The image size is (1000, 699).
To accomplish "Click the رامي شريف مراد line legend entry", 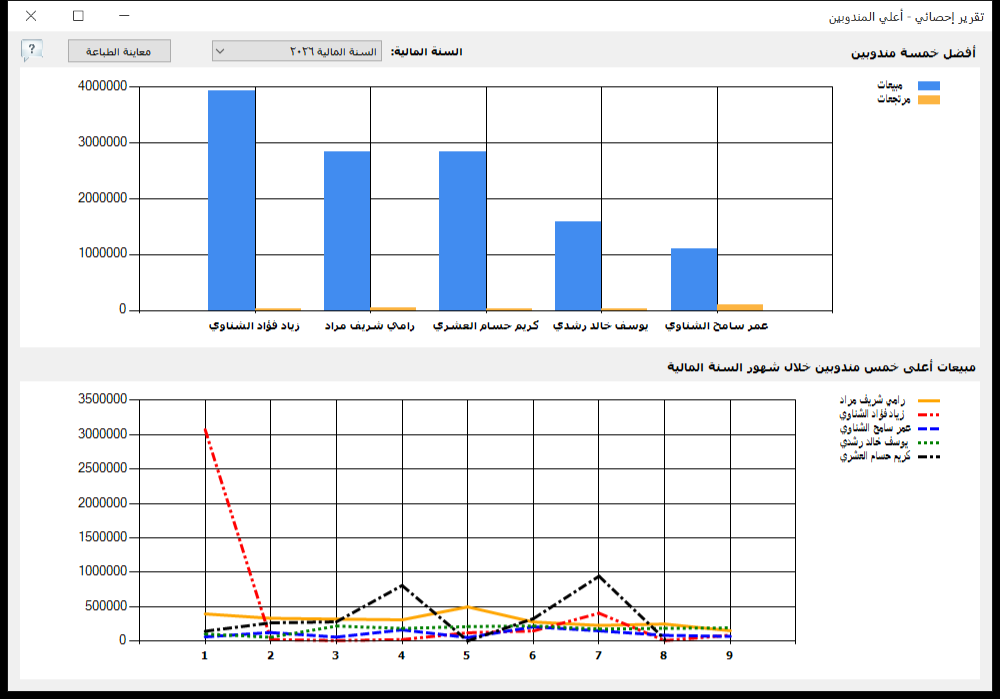I will pos(889,401).
